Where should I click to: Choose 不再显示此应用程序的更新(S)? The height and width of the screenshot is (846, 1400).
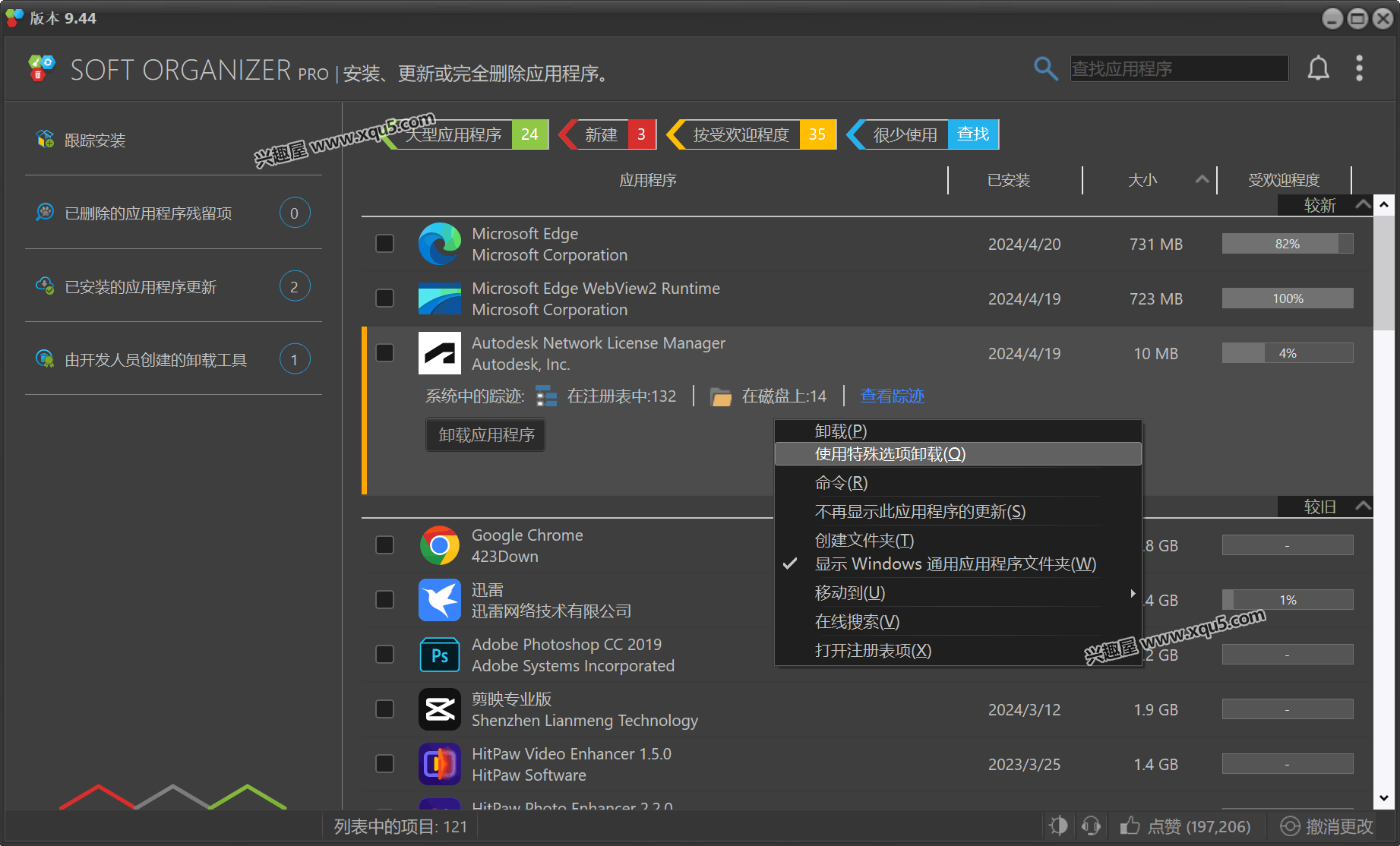tap(958, 512)
